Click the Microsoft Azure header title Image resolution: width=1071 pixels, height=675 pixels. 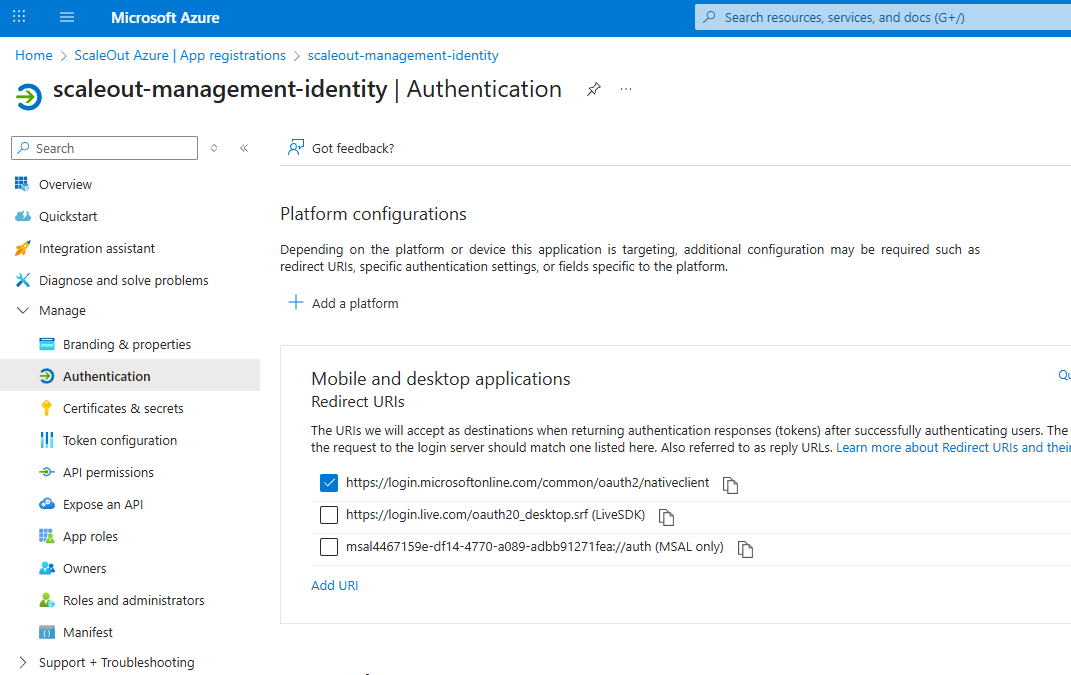[165, 18]
